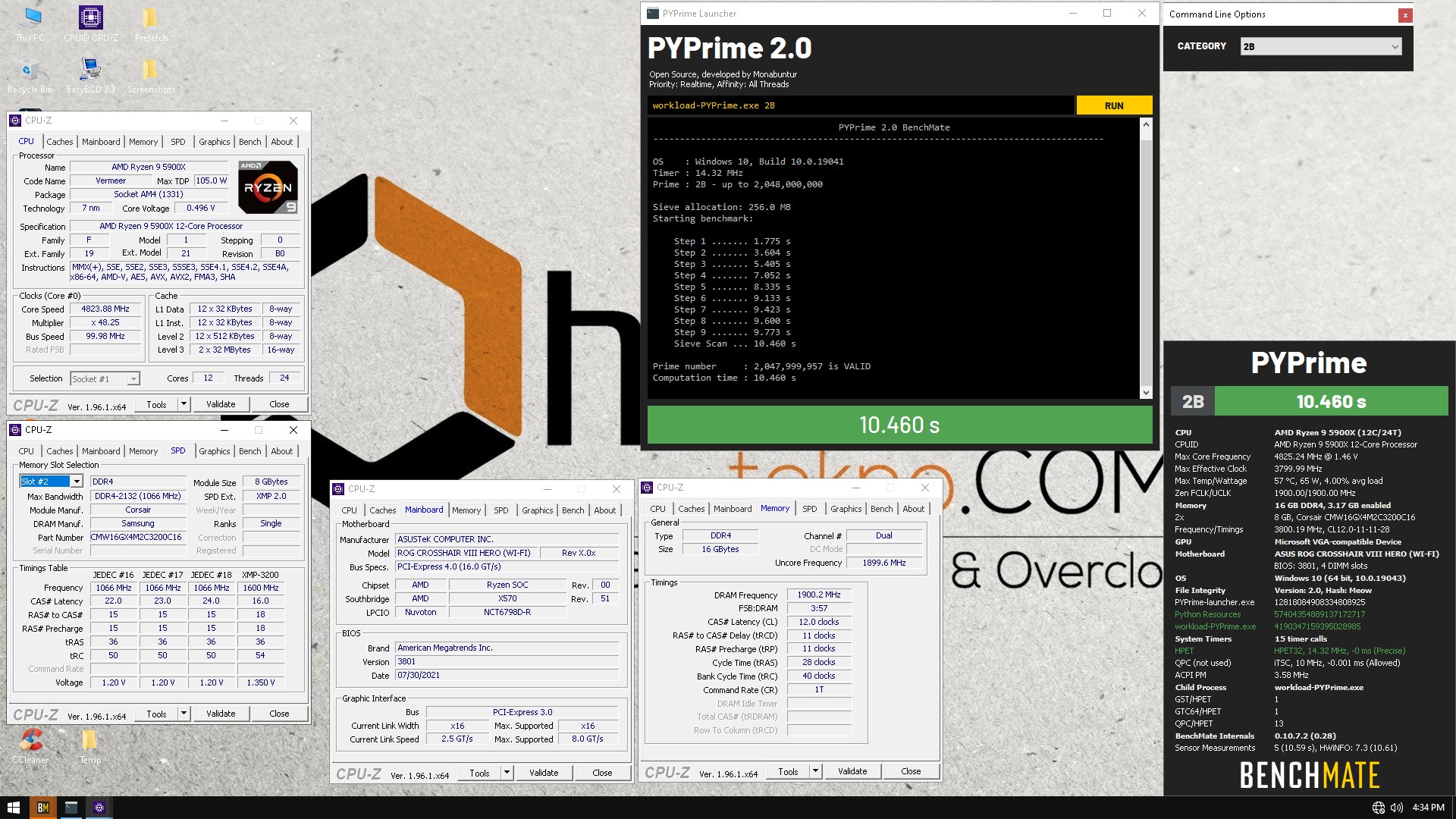
Task: Open the CPUID CPU-Z desktop shortcut
Action: [91, 24]
